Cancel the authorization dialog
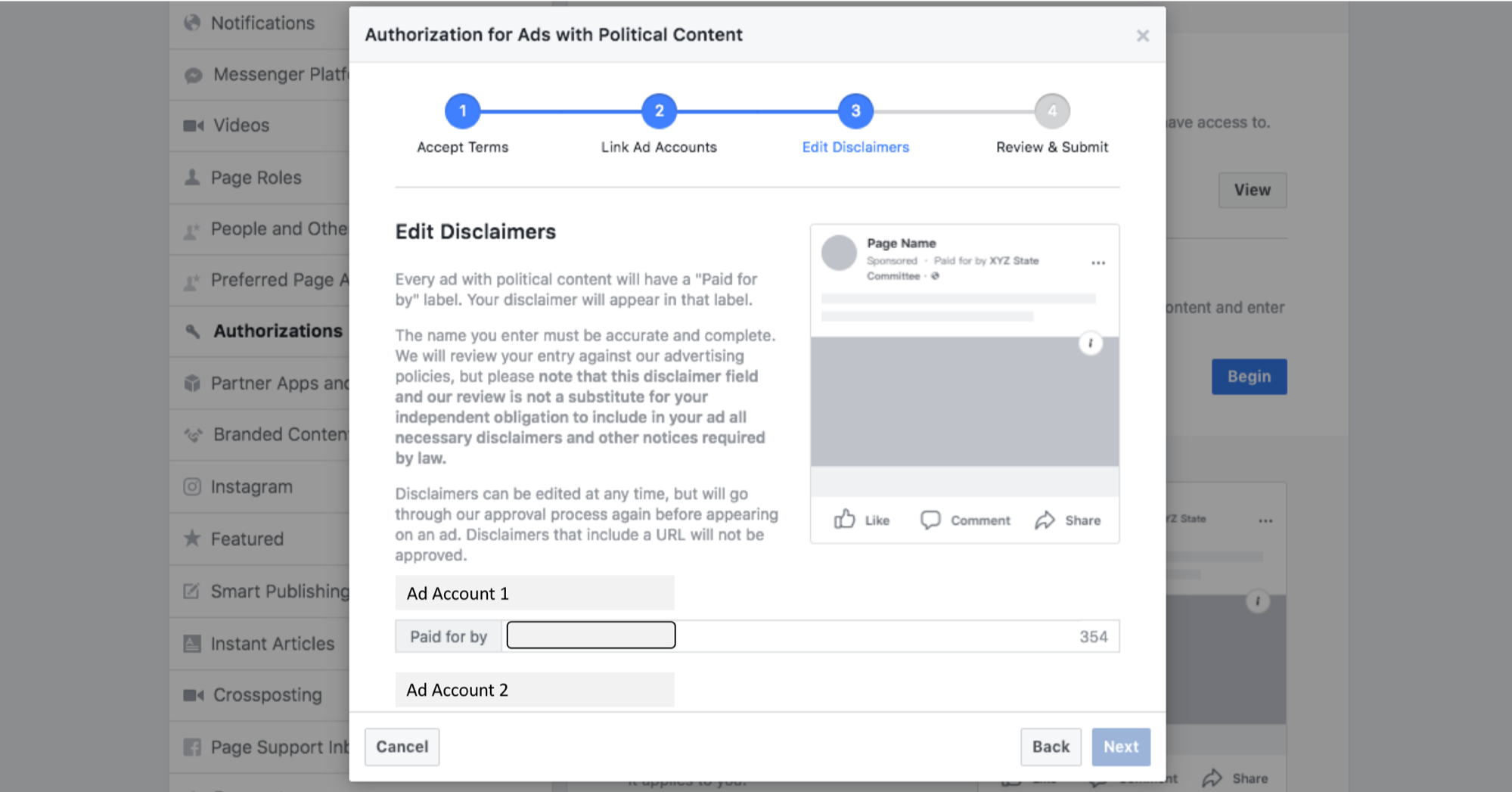 pyautogui.click(x=402, y=747)
